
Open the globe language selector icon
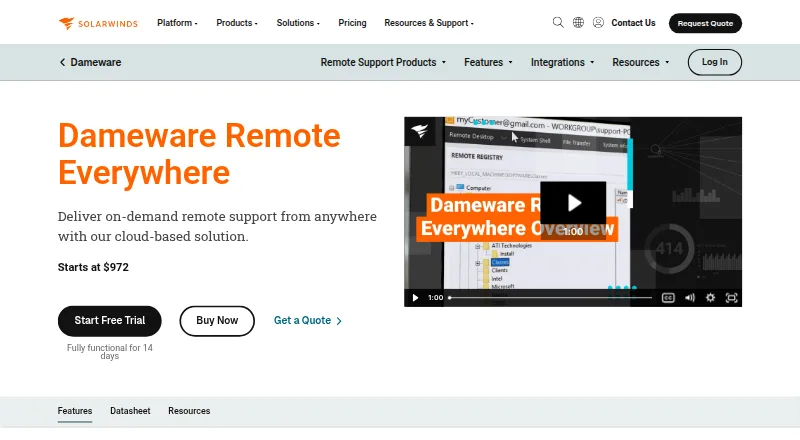(578, 22)
